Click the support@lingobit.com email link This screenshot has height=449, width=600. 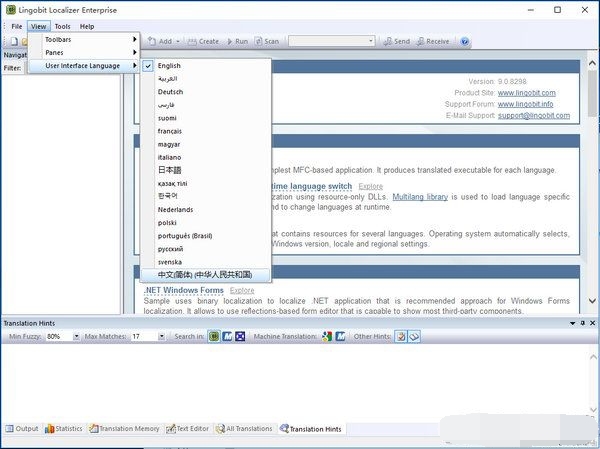[533, 115]
